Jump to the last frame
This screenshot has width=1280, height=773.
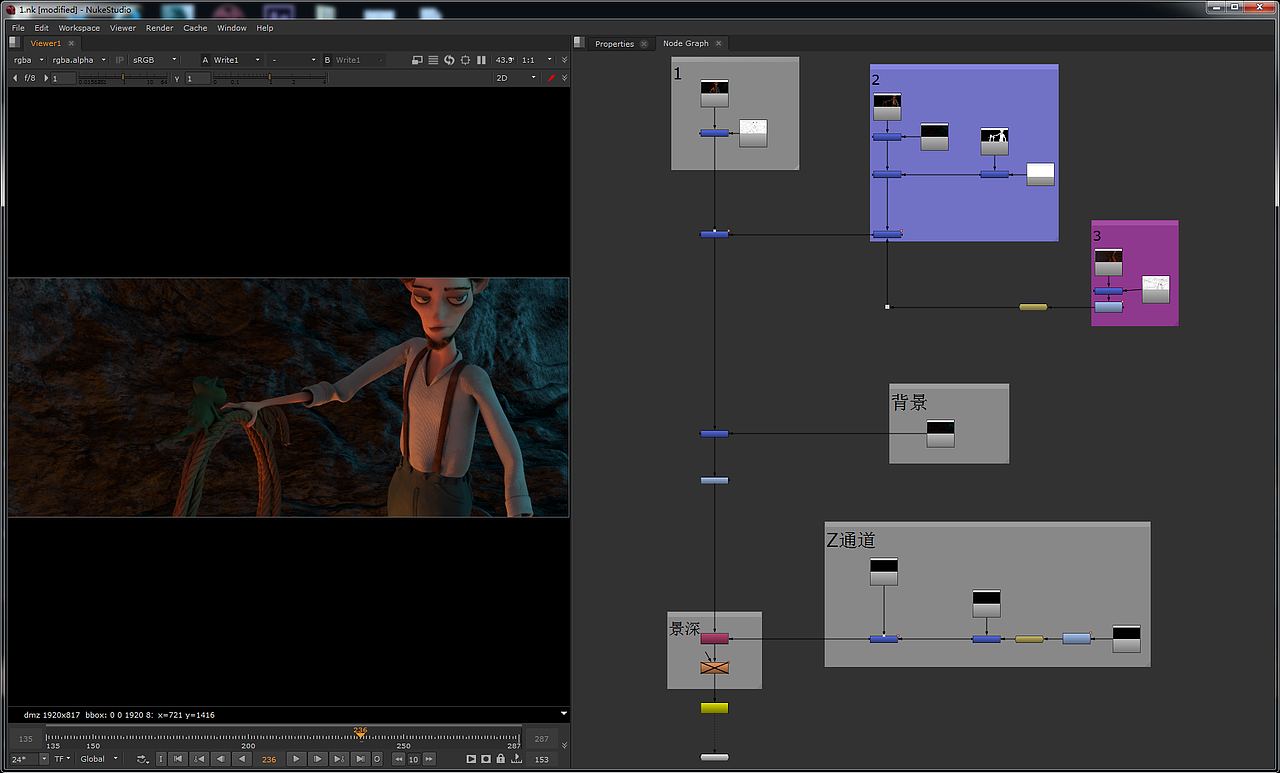coord(360,759)
